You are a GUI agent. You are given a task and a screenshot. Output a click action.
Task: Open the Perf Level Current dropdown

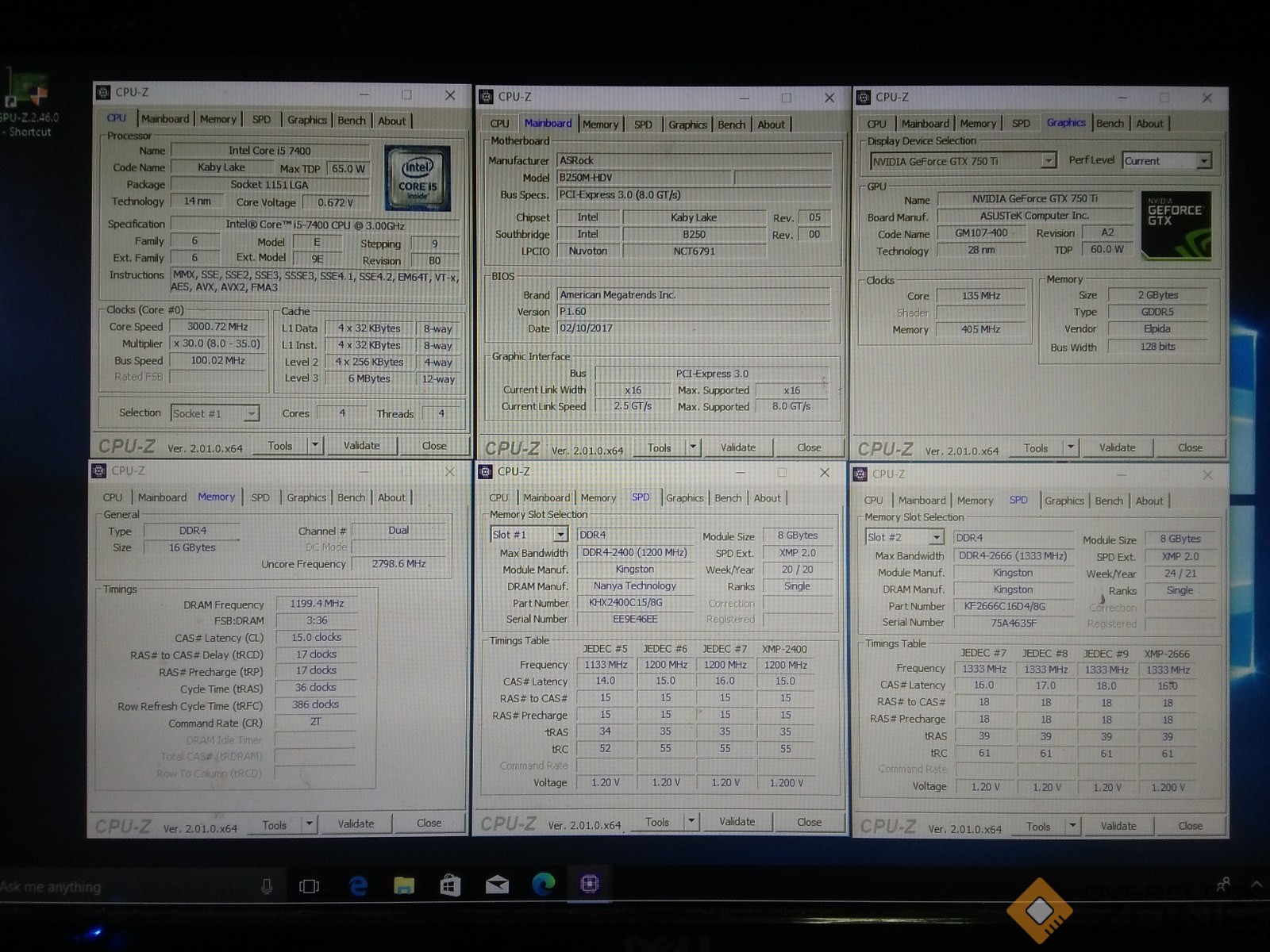click(1204, 161)
